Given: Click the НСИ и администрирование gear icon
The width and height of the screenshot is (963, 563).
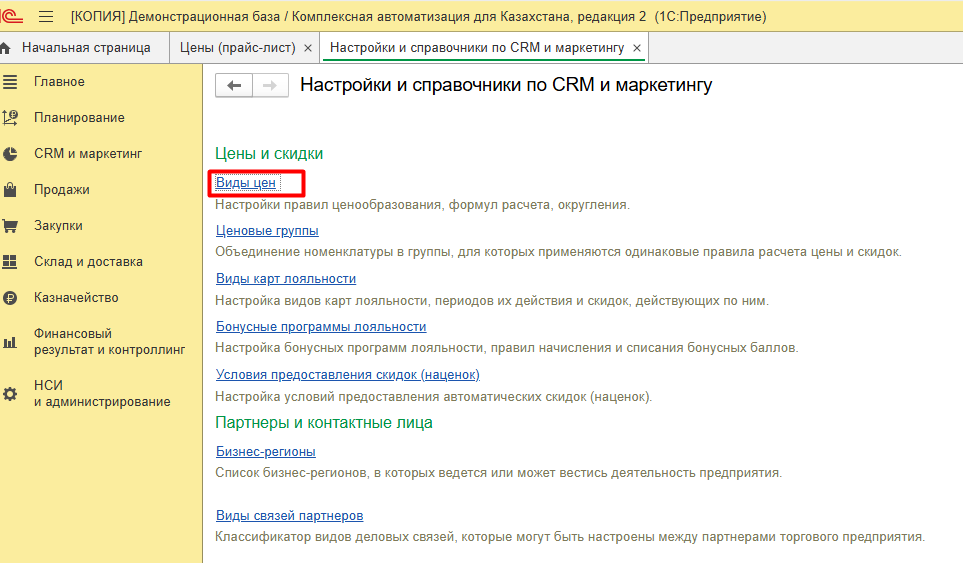Looking at the screenshot, I should (x=10, y=394).
